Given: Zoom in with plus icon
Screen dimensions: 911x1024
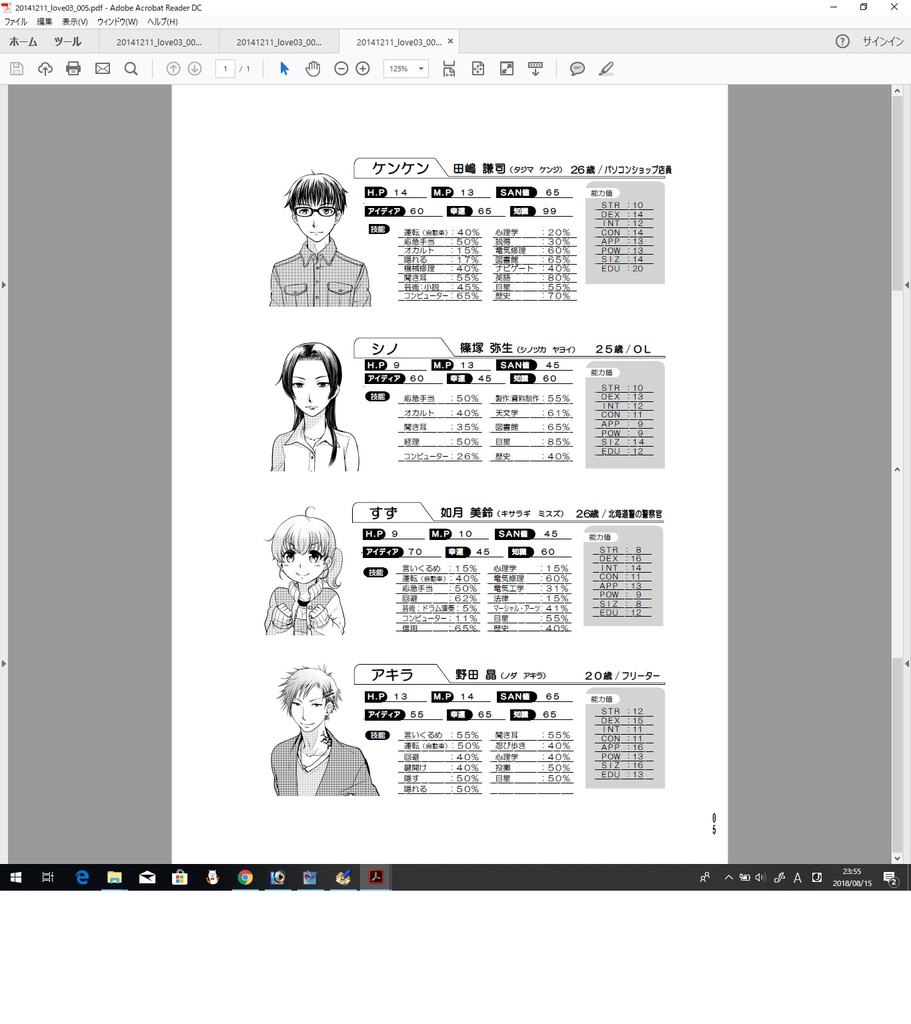Looking at the screenshot, I should coord(363,69).
